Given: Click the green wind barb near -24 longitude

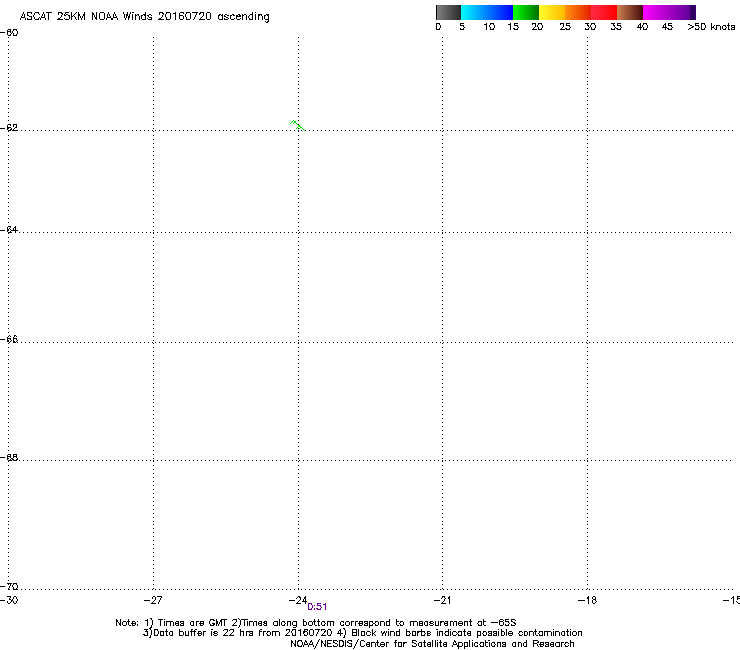Looking at the screenshot, I should 297,126.
